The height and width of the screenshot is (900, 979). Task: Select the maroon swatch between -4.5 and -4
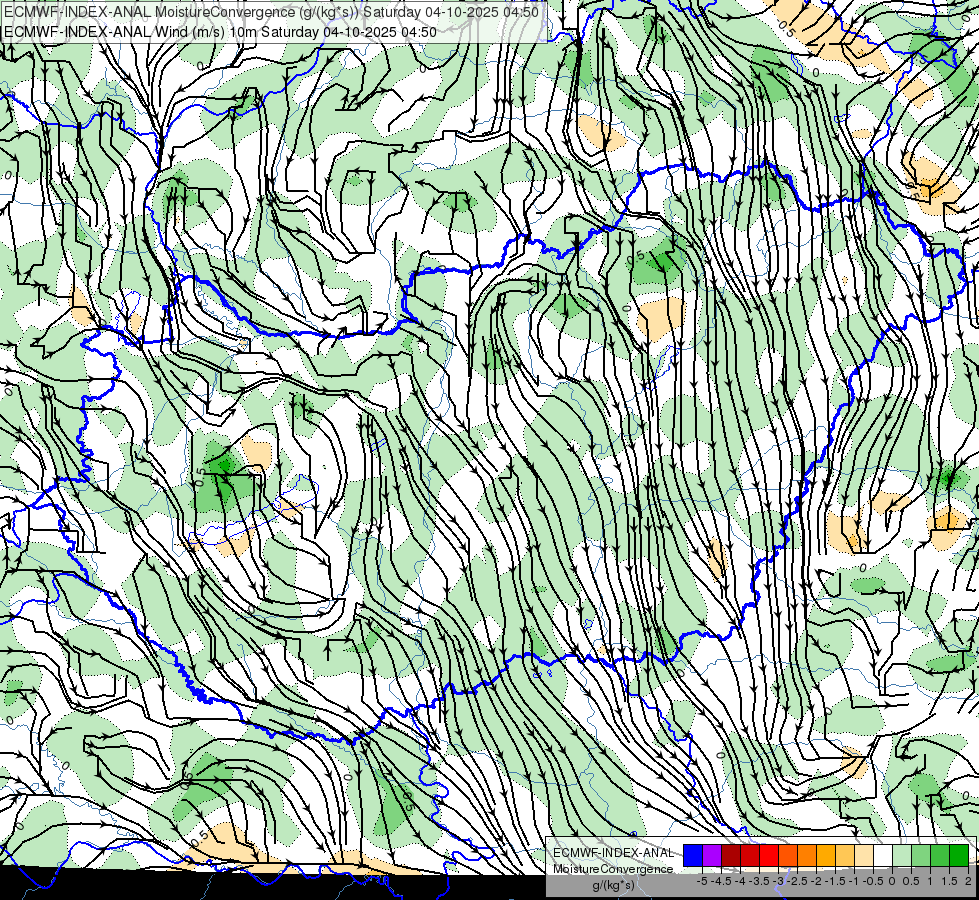tap(731, 855)
